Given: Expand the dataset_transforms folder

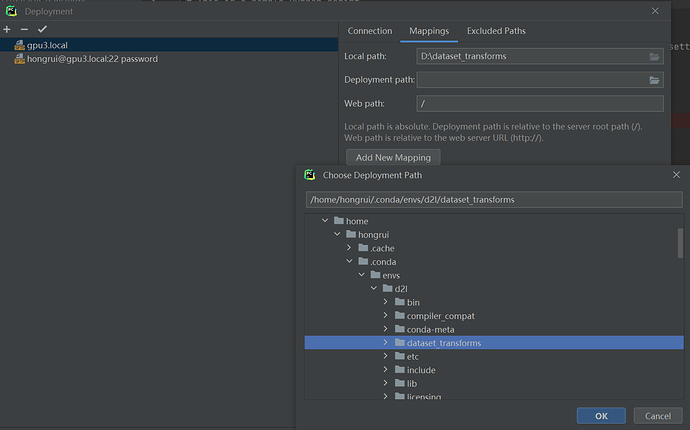Looking at the screenshot, I should click(385, 343).
